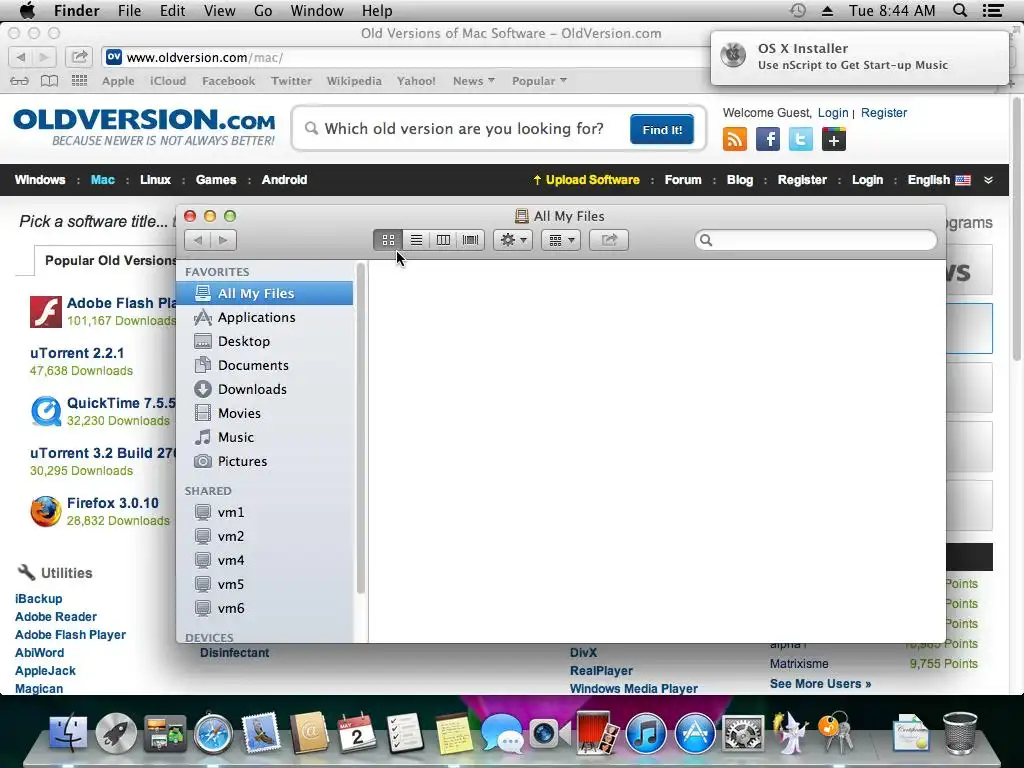
Task: Click the Time Machine menu bar icon
Action: [x=797, y=10]
